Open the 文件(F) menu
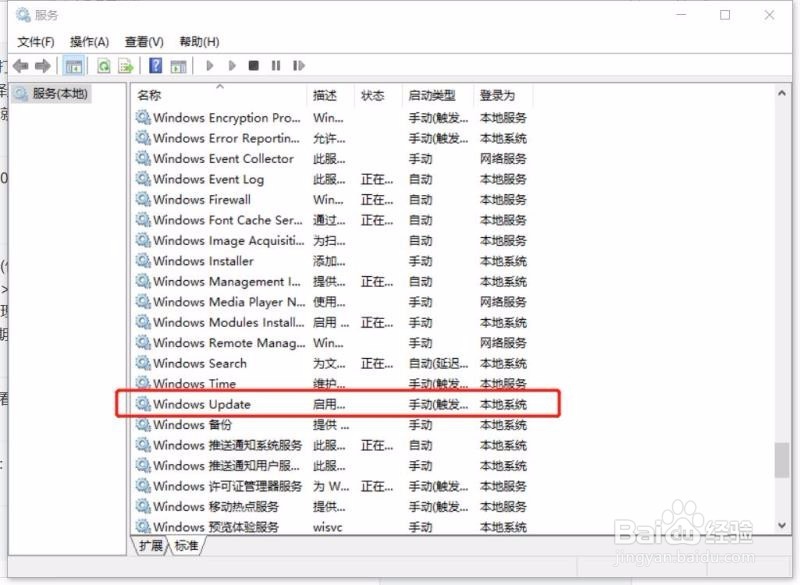 click(36, 42)
